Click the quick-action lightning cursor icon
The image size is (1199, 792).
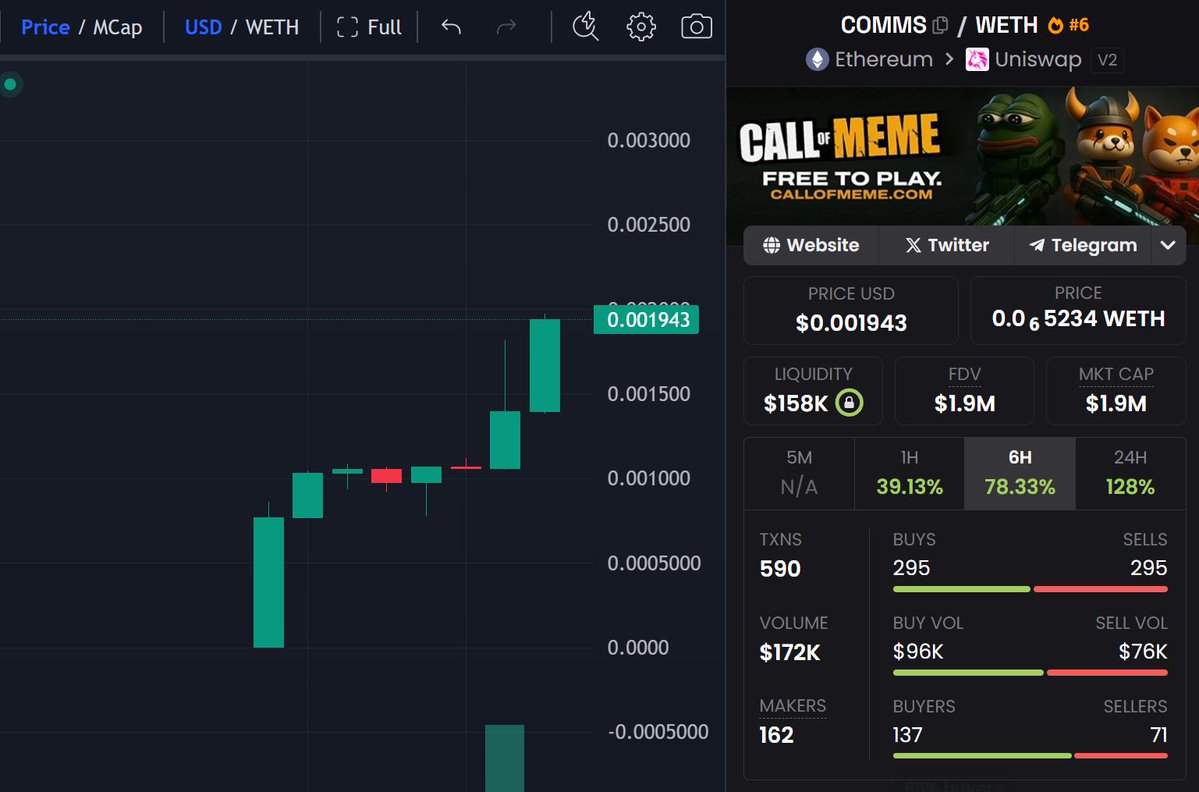click(x=585, y=26)
